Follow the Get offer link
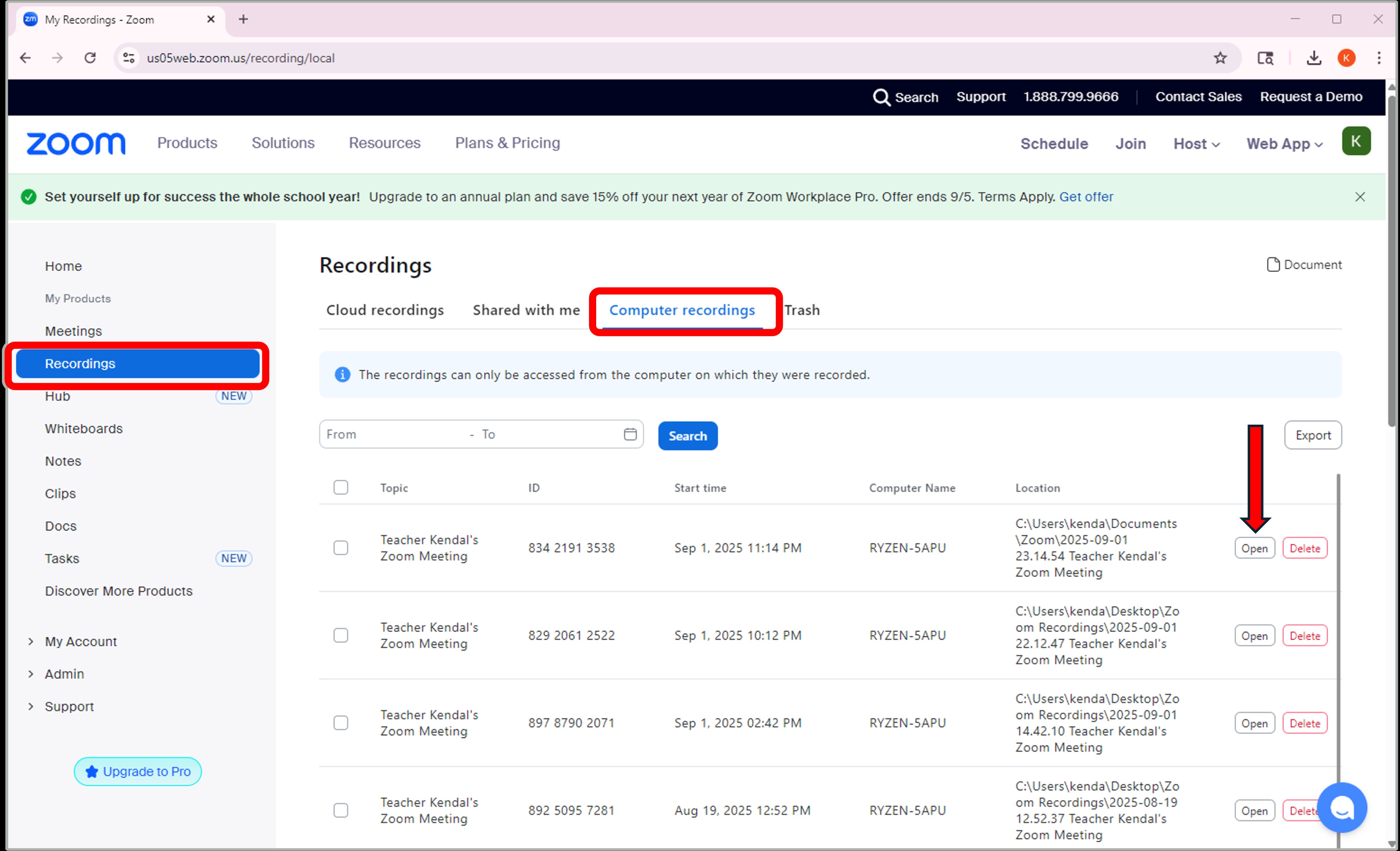 pos(1086,197)
